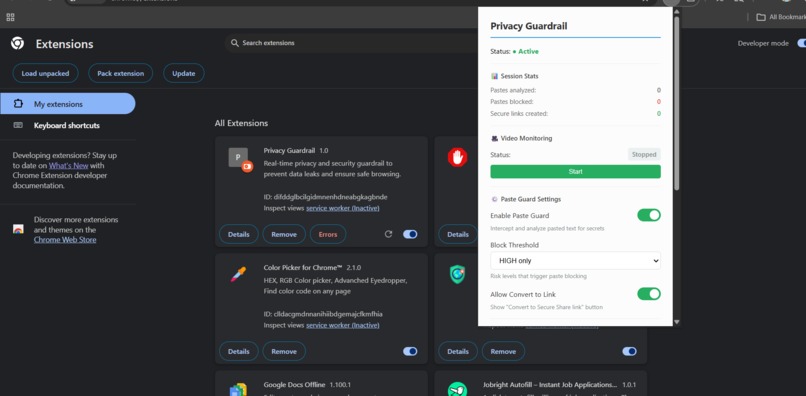Open the Block Threshold dropdown
Screen dimensions: 806x396
[575, 261]
